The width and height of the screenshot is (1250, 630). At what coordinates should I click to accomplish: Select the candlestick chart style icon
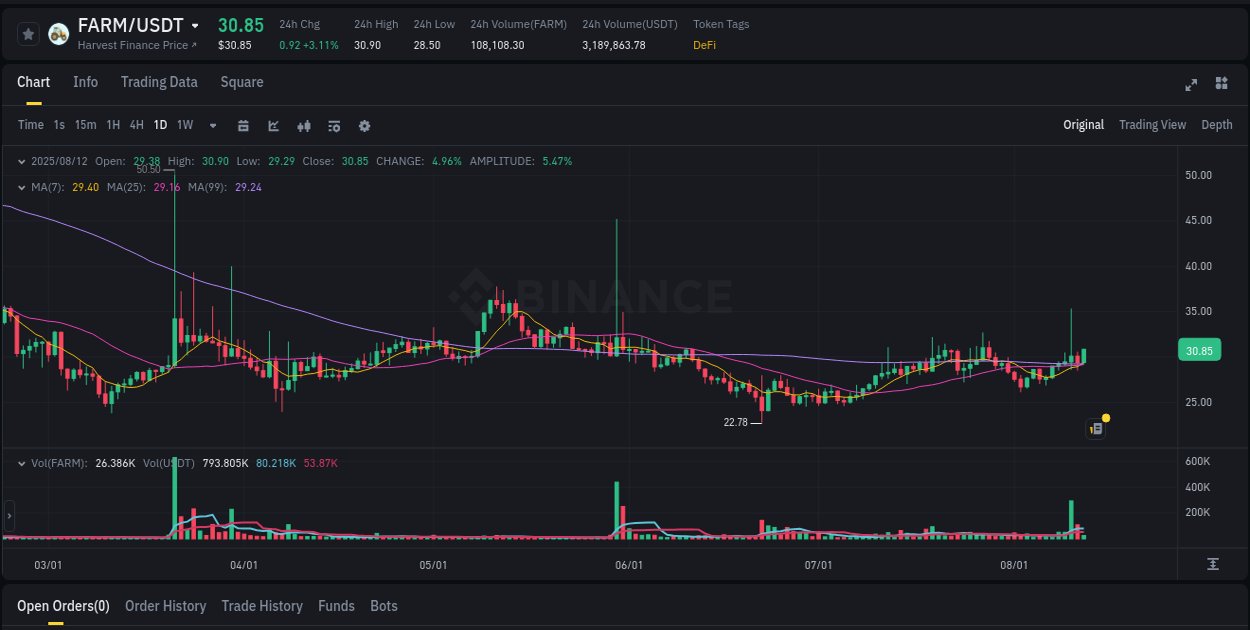pos(304,126)
